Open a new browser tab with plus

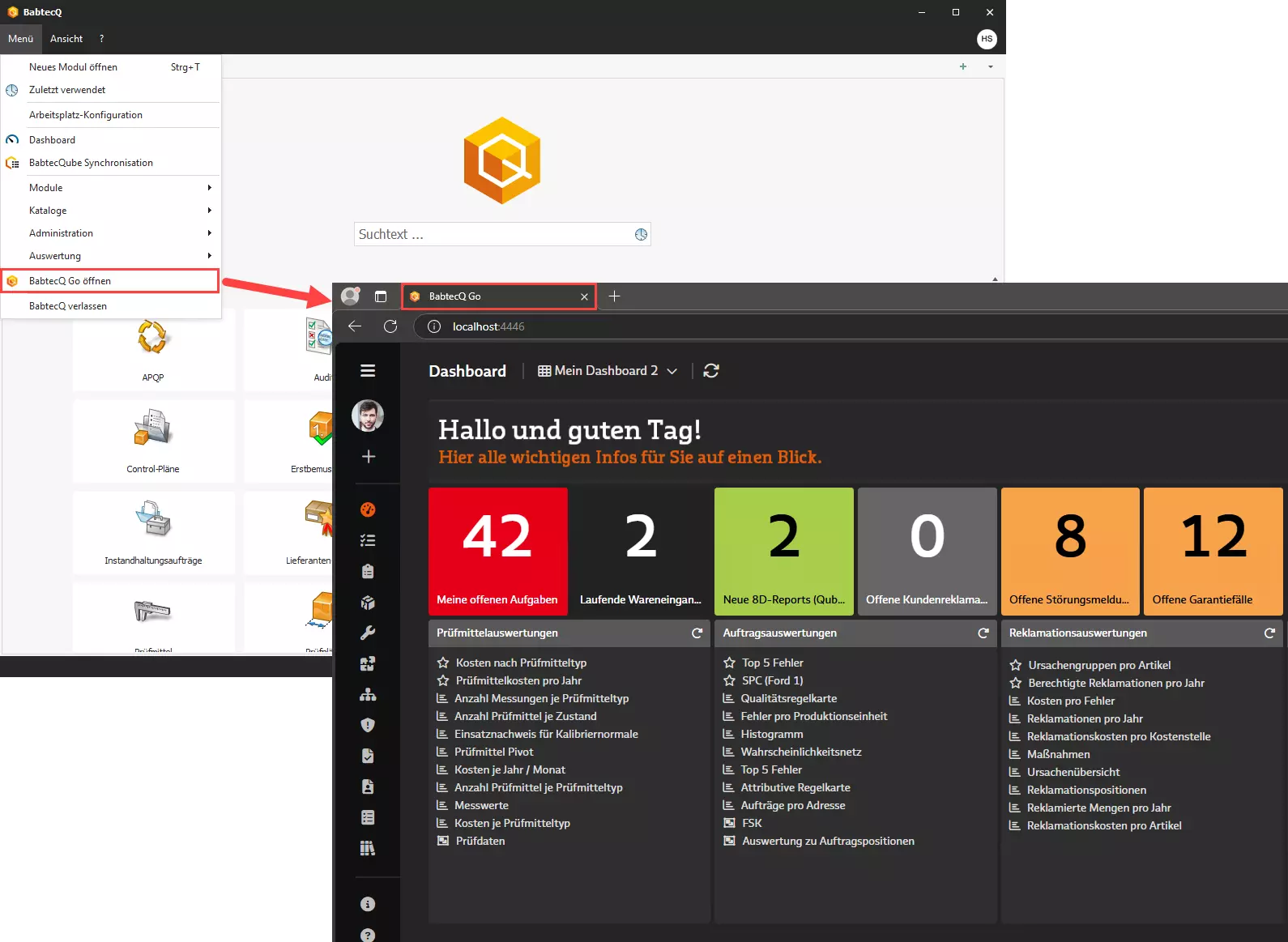pos(614,296)
